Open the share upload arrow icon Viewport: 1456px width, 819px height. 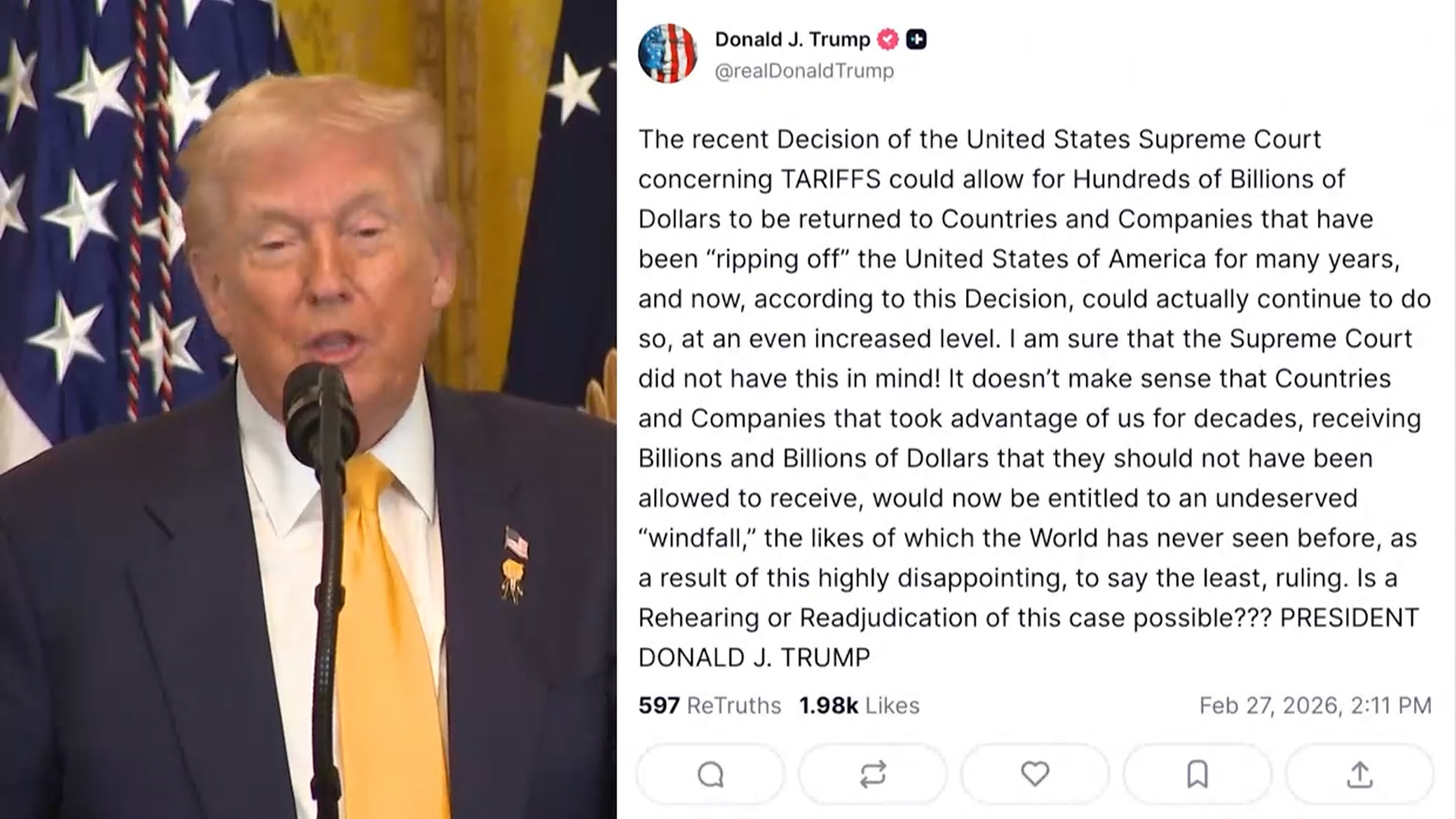click(x=1360, y=774)
